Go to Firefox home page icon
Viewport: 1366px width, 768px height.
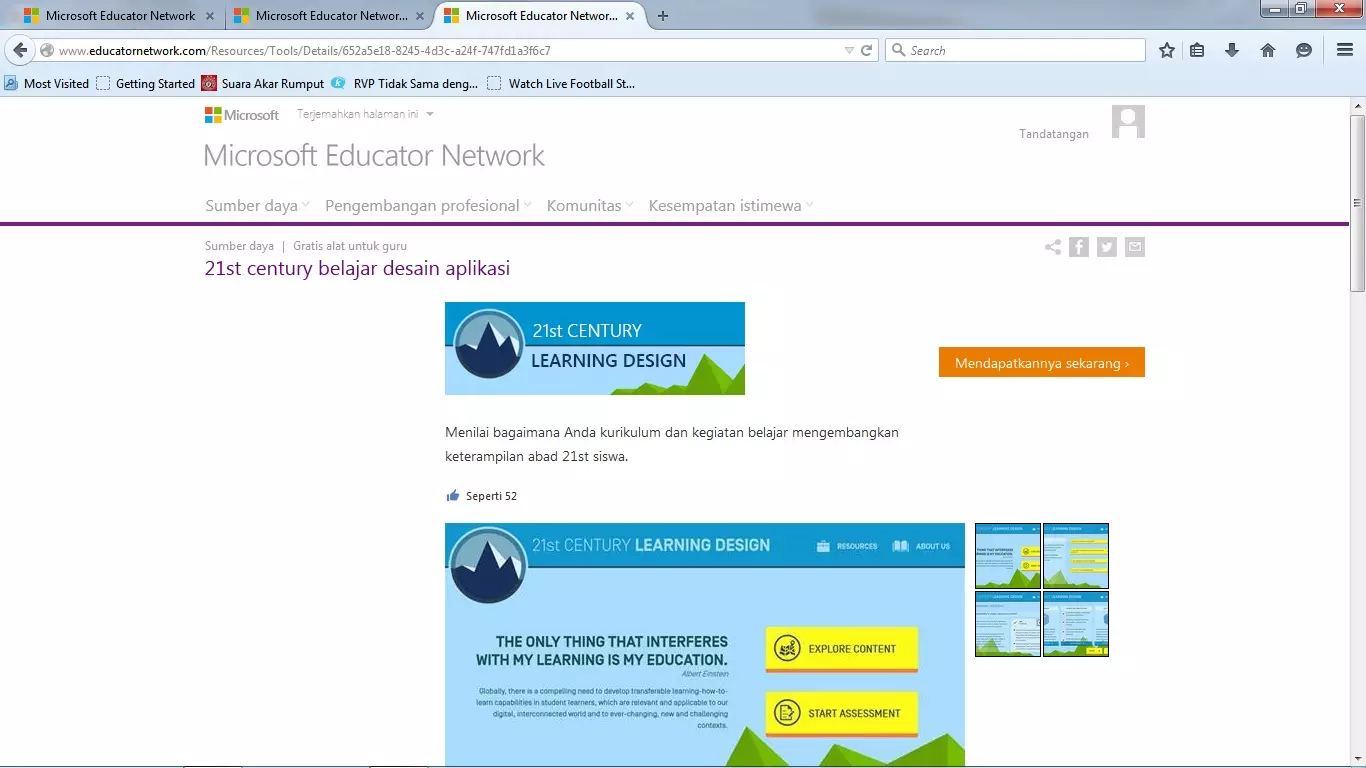[x=1268, y=51]
